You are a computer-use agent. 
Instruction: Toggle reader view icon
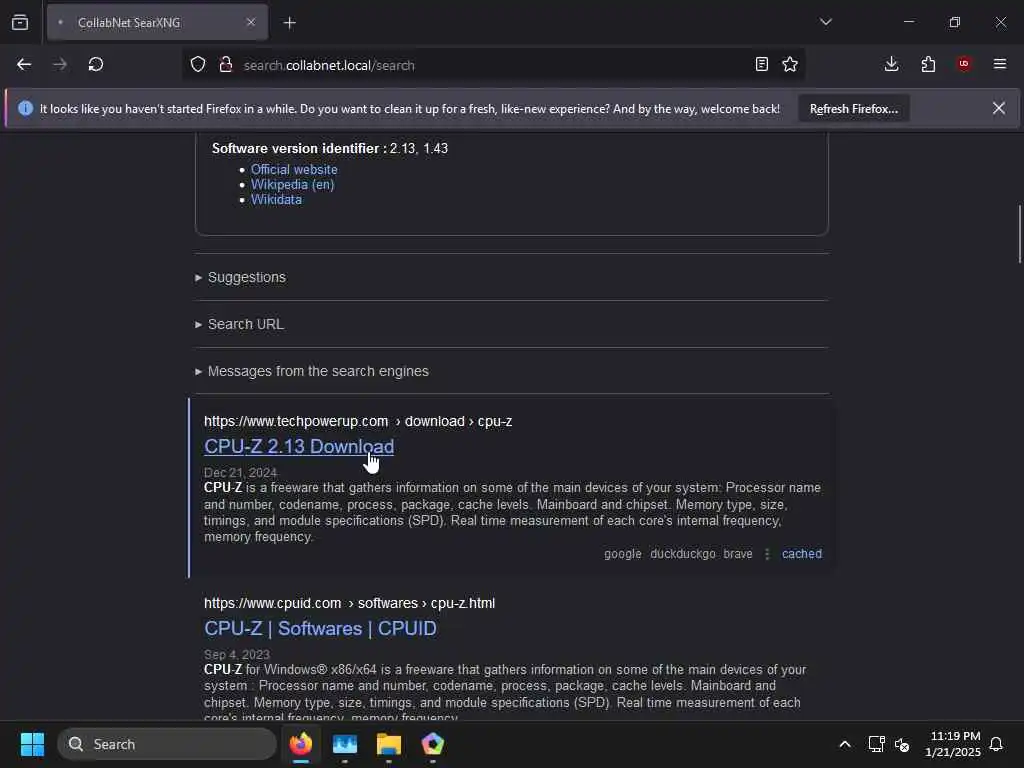[761, 65]
